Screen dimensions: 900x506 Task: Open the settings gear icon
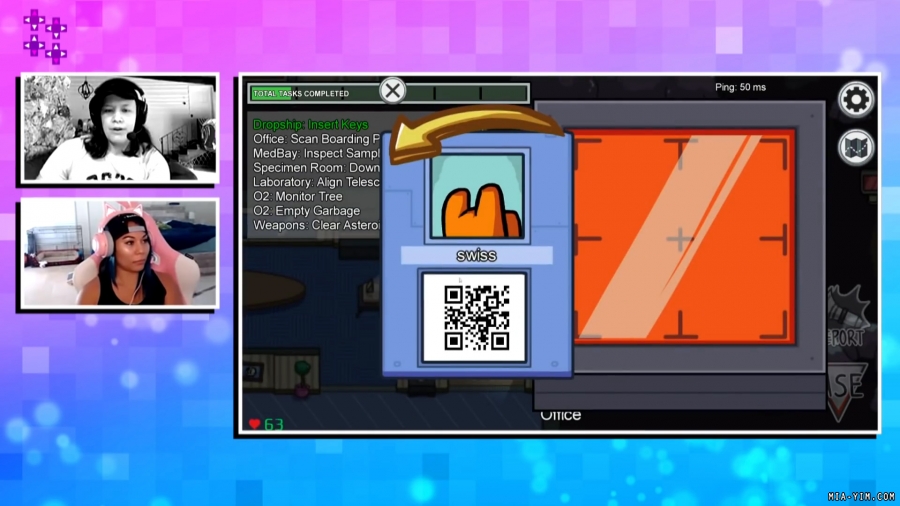(x=856, y=100)
